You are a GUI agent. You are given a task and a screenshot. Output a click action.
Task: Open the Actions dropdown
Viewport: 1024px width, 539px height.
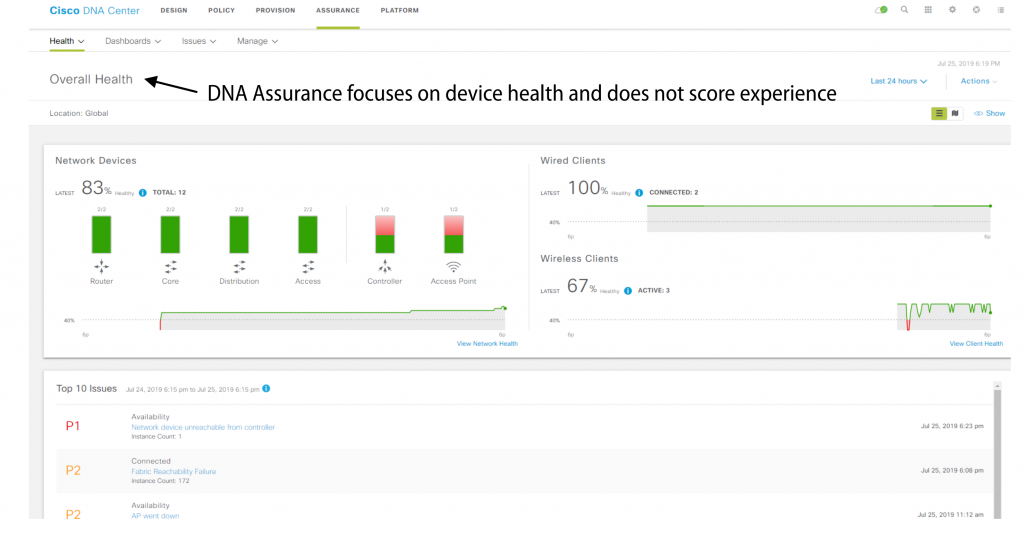coord(978,81)
